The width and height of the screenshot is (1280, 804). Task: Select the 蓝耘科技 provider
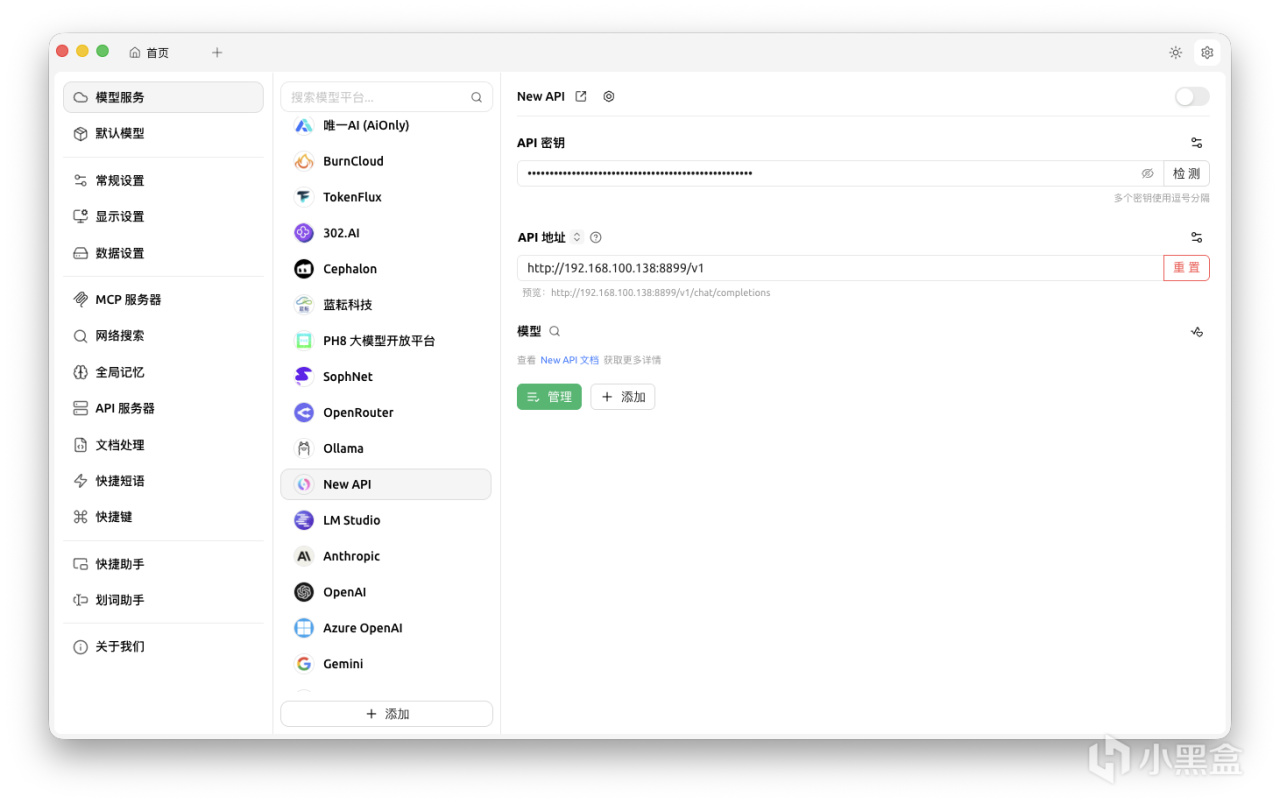(386, 305)
